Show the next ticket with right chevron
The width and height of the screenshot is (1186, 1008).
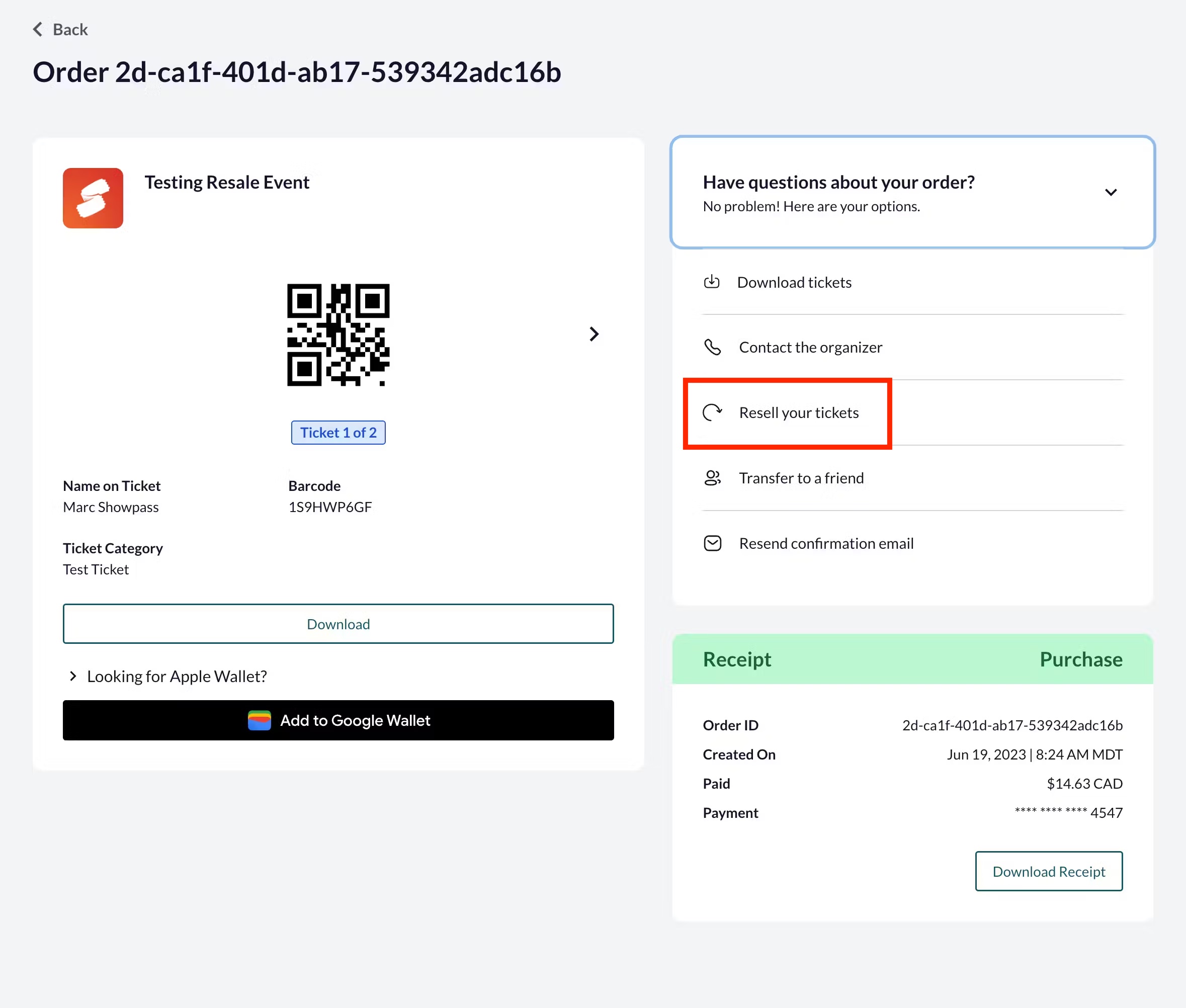[x=594, y=334]
